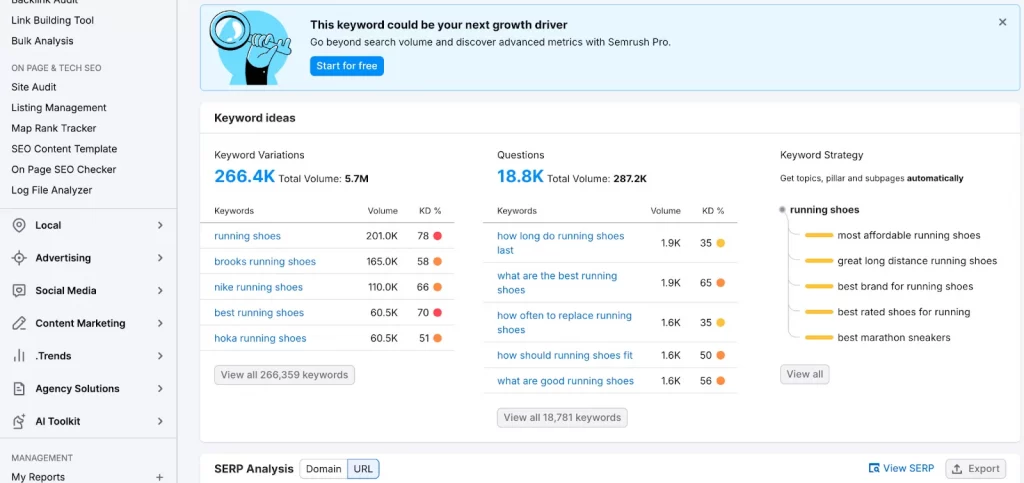Expand the Social Media section chevron

click(160, 290)
